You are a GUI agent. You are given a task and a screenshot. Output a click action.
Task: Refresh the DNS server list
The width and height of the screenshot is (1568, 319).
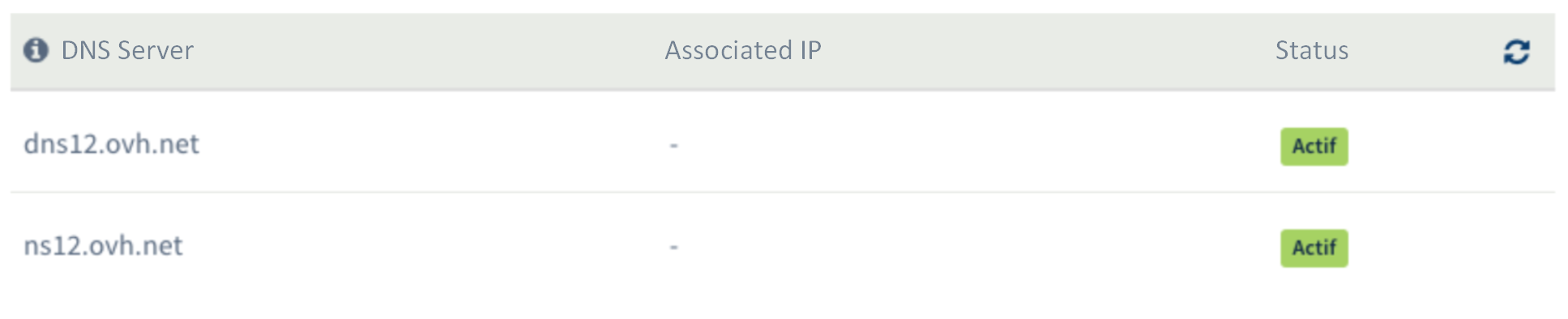[1516, 52]
